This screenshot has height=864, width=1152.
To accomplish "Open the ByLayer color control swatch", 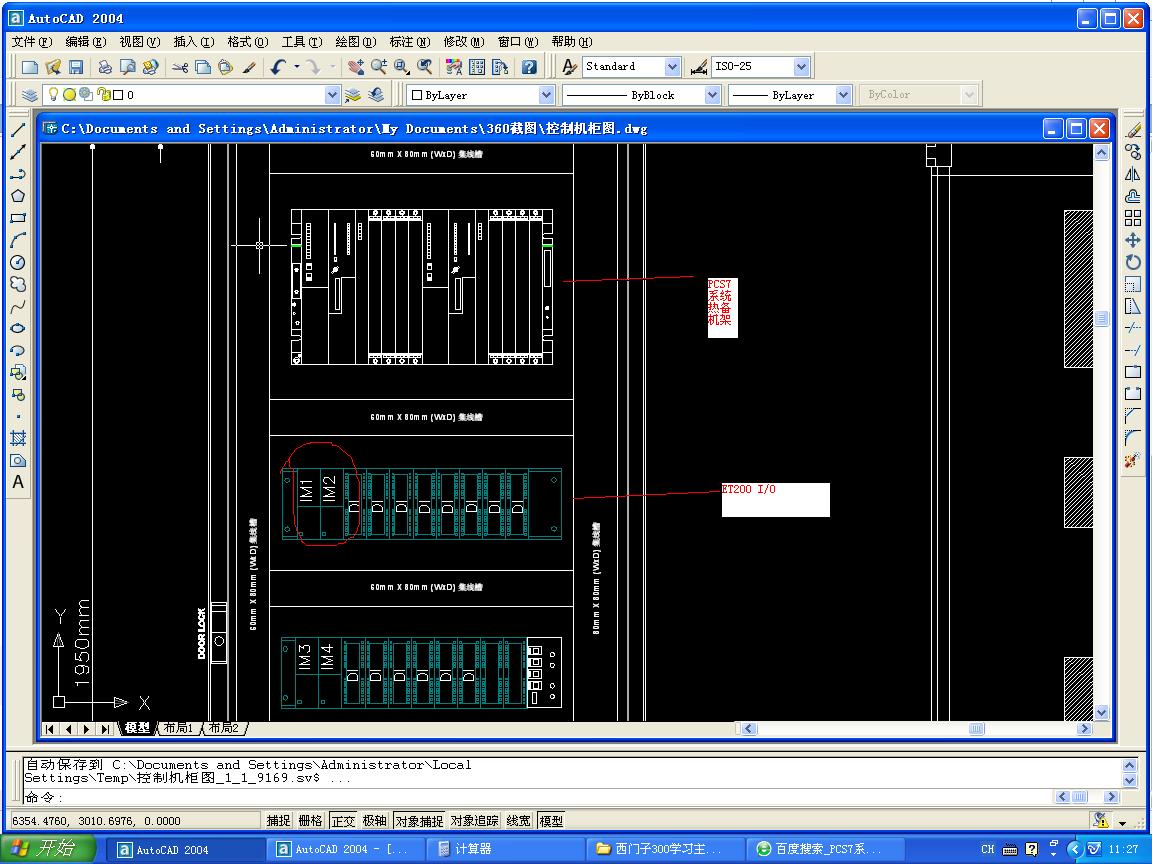I will coord(480,95).
